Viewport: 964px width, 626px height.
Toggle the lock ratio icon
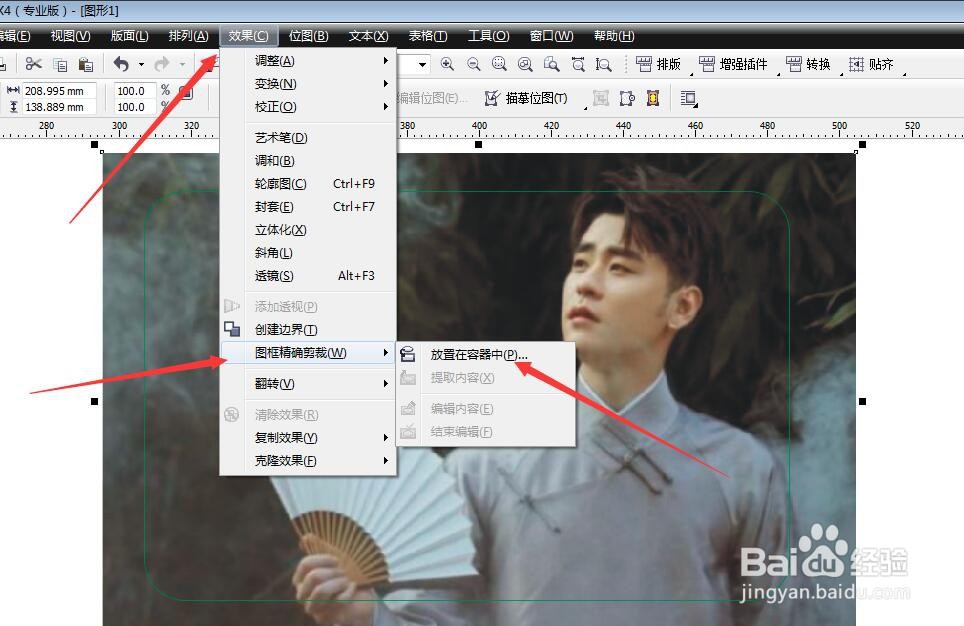186,93
